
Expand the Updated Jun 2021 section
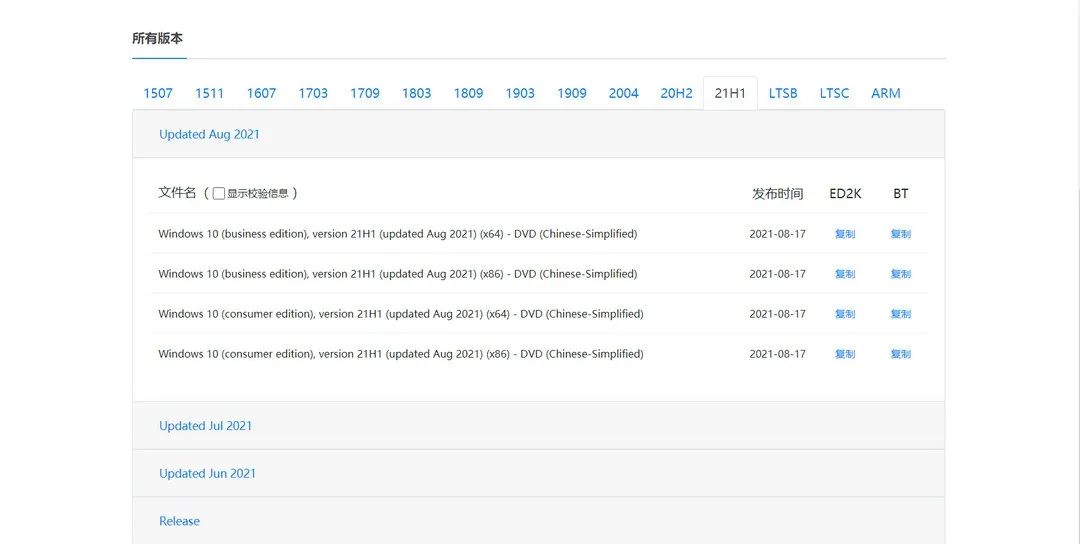[207, 473]
